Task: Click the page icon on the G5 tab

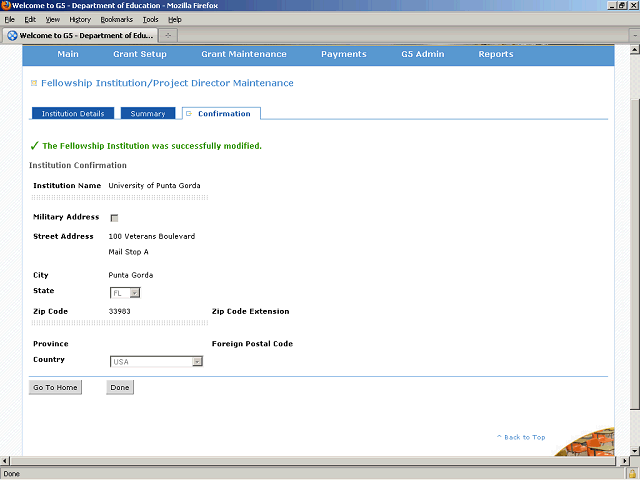Action: [13, 36]
